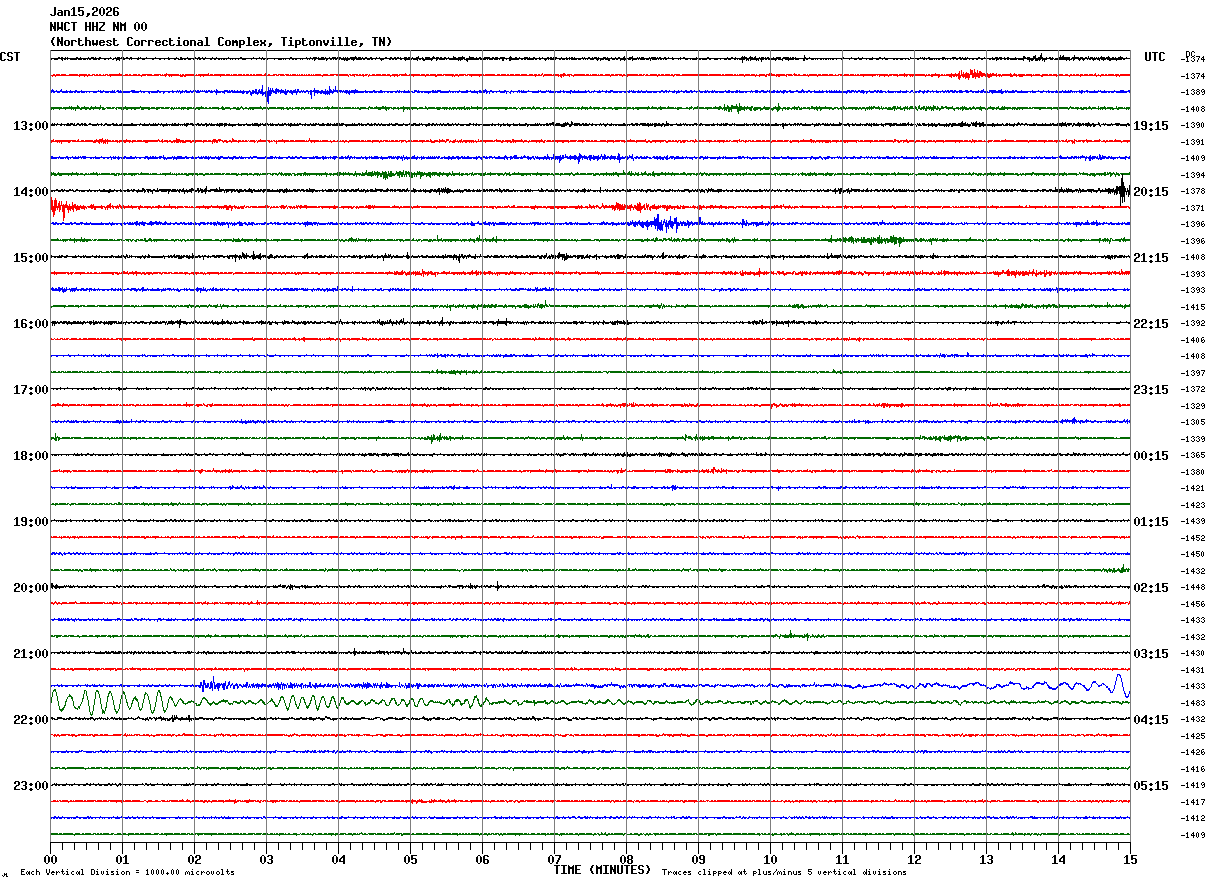Click the "UTC" timezone label

coord(1155,57)
